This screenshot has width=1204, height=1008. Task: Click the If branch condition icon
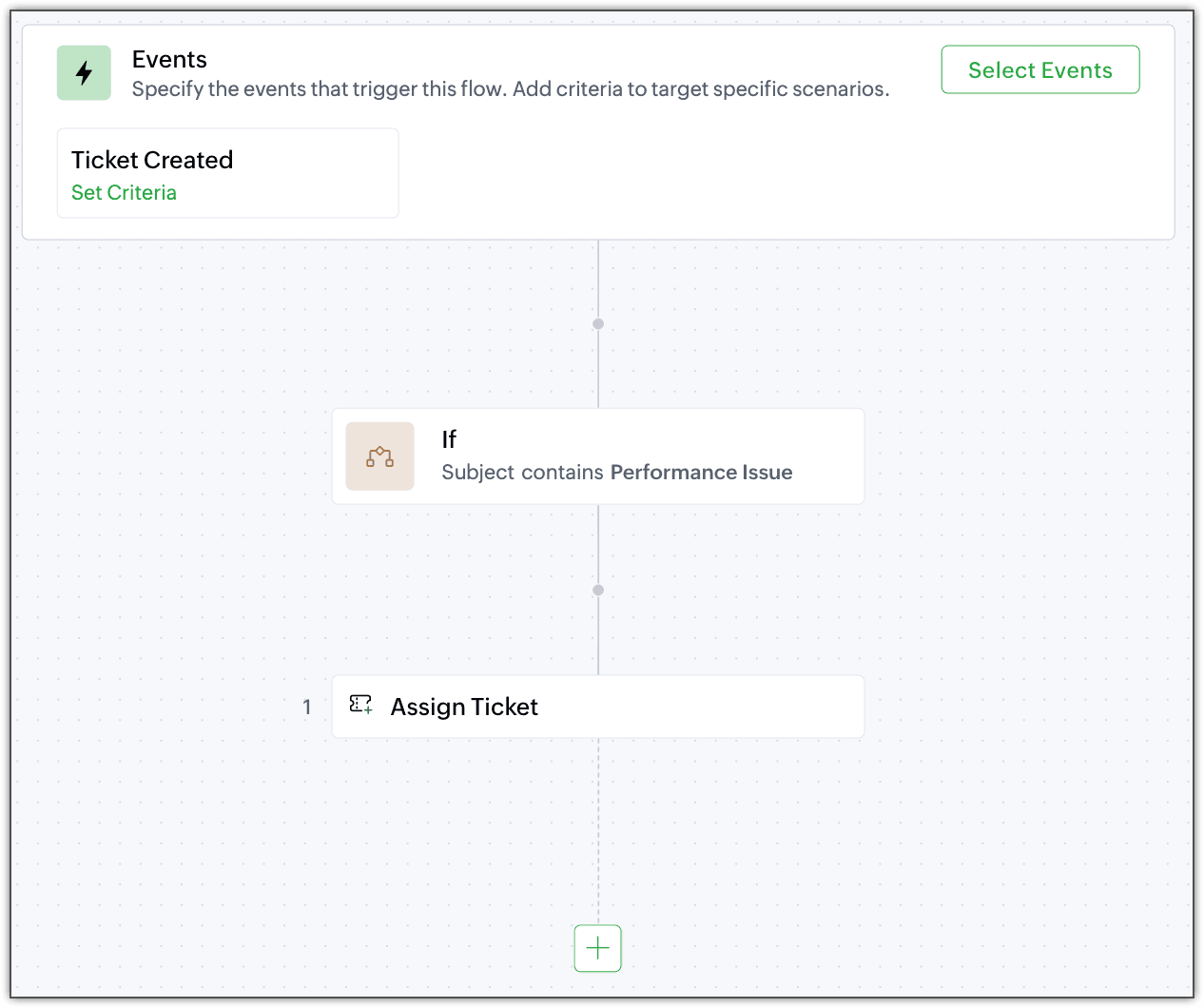click(x=379, y=456)
